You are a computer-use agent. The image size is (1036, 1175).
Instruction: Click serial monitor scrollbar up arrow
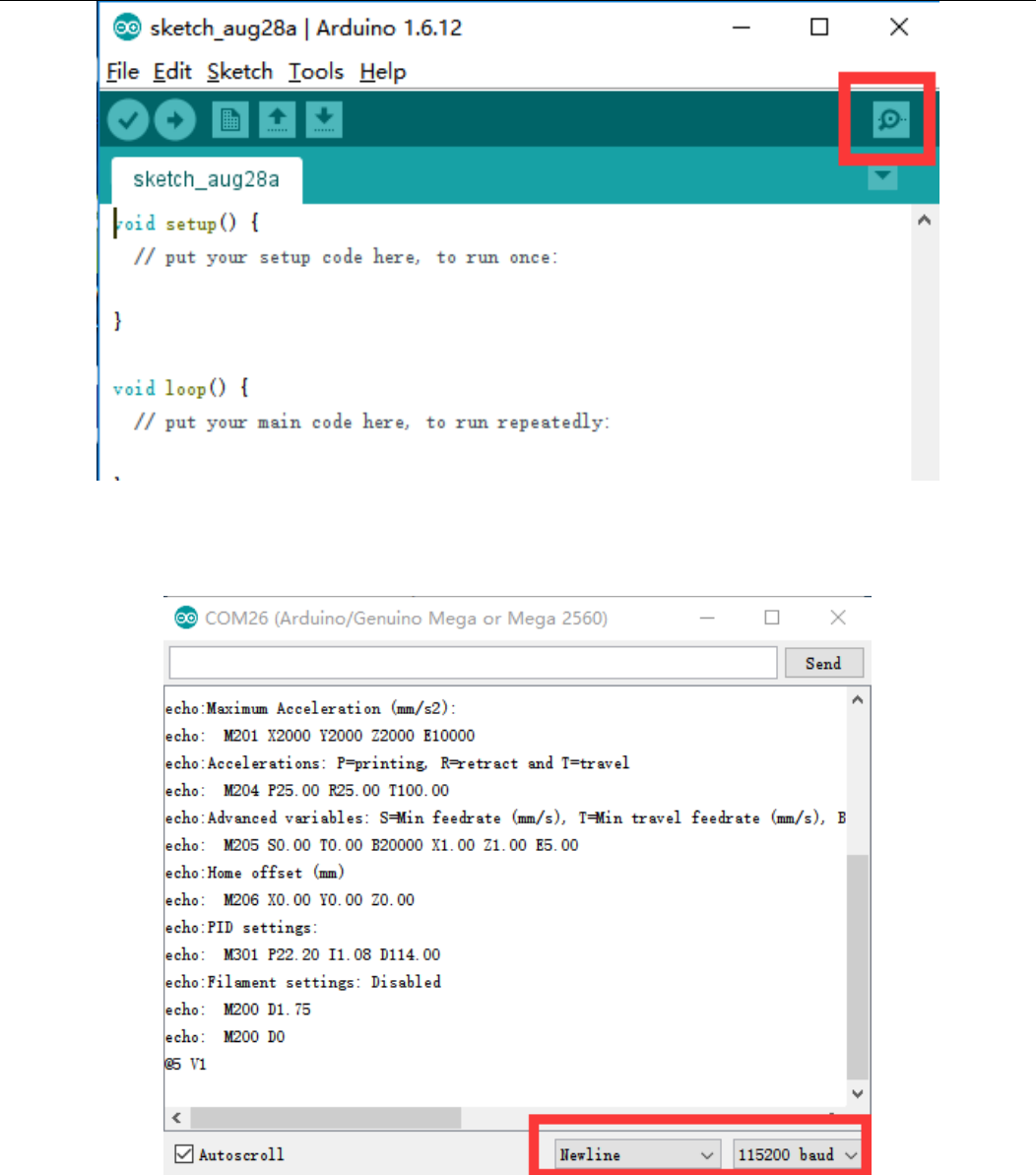tap(858, 700)
